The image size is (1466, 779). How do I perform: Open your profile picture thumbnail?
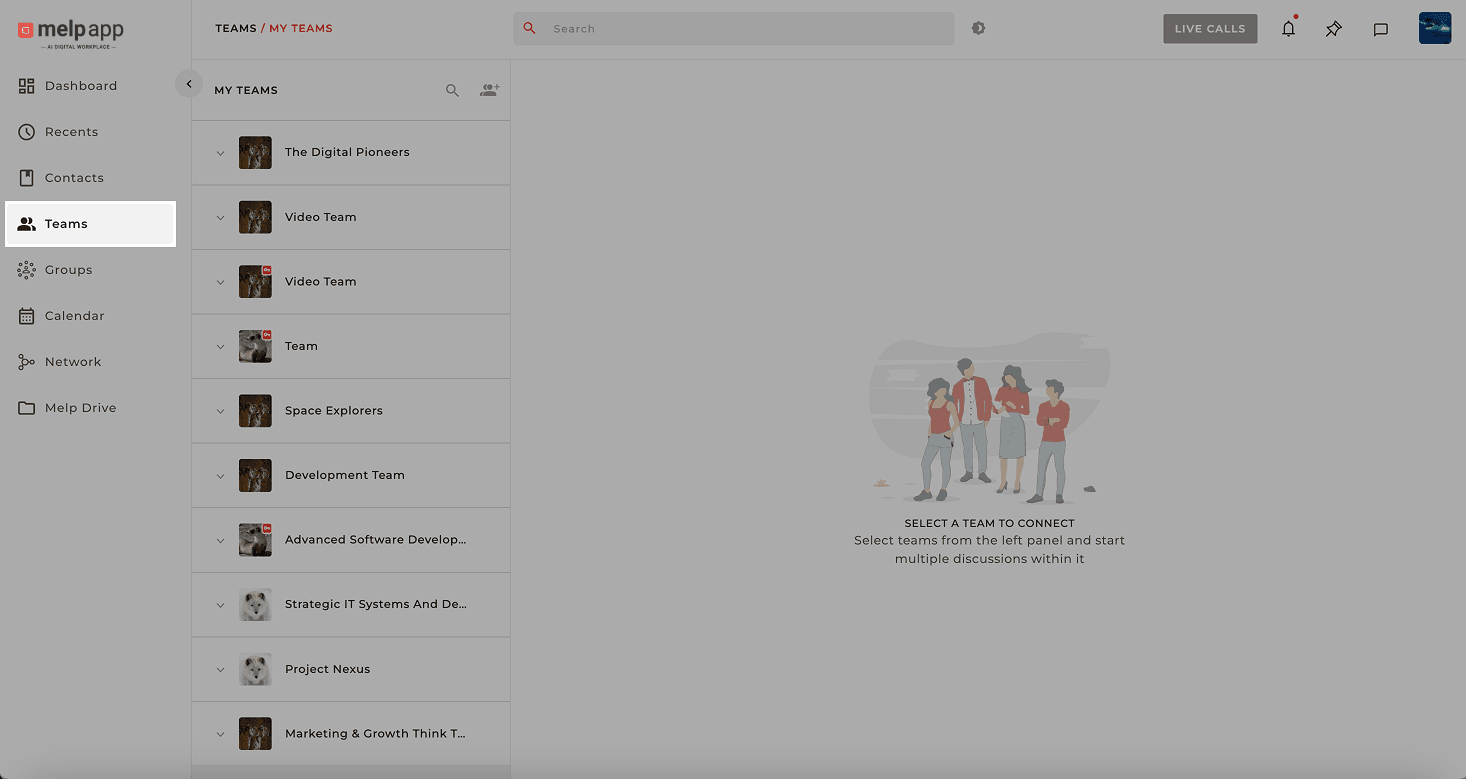1435,28
